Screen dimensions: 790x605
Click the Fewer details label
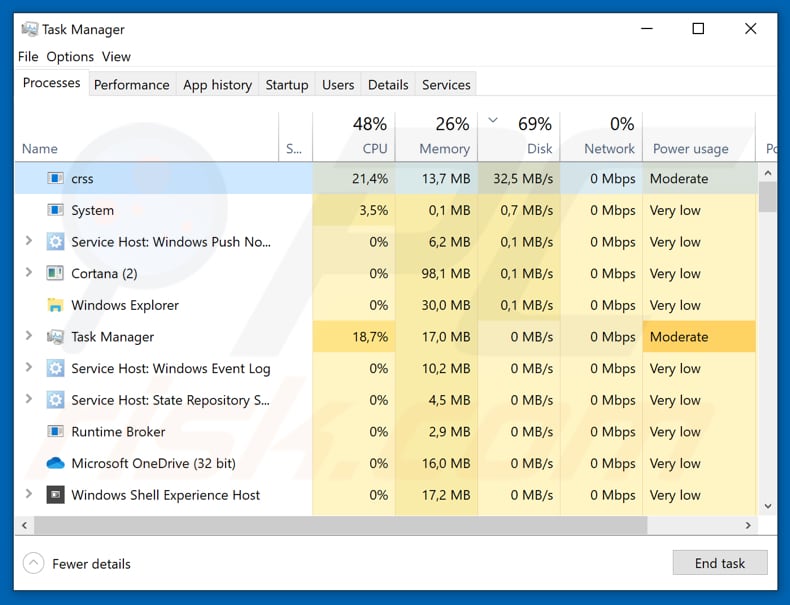pos(91,564)
